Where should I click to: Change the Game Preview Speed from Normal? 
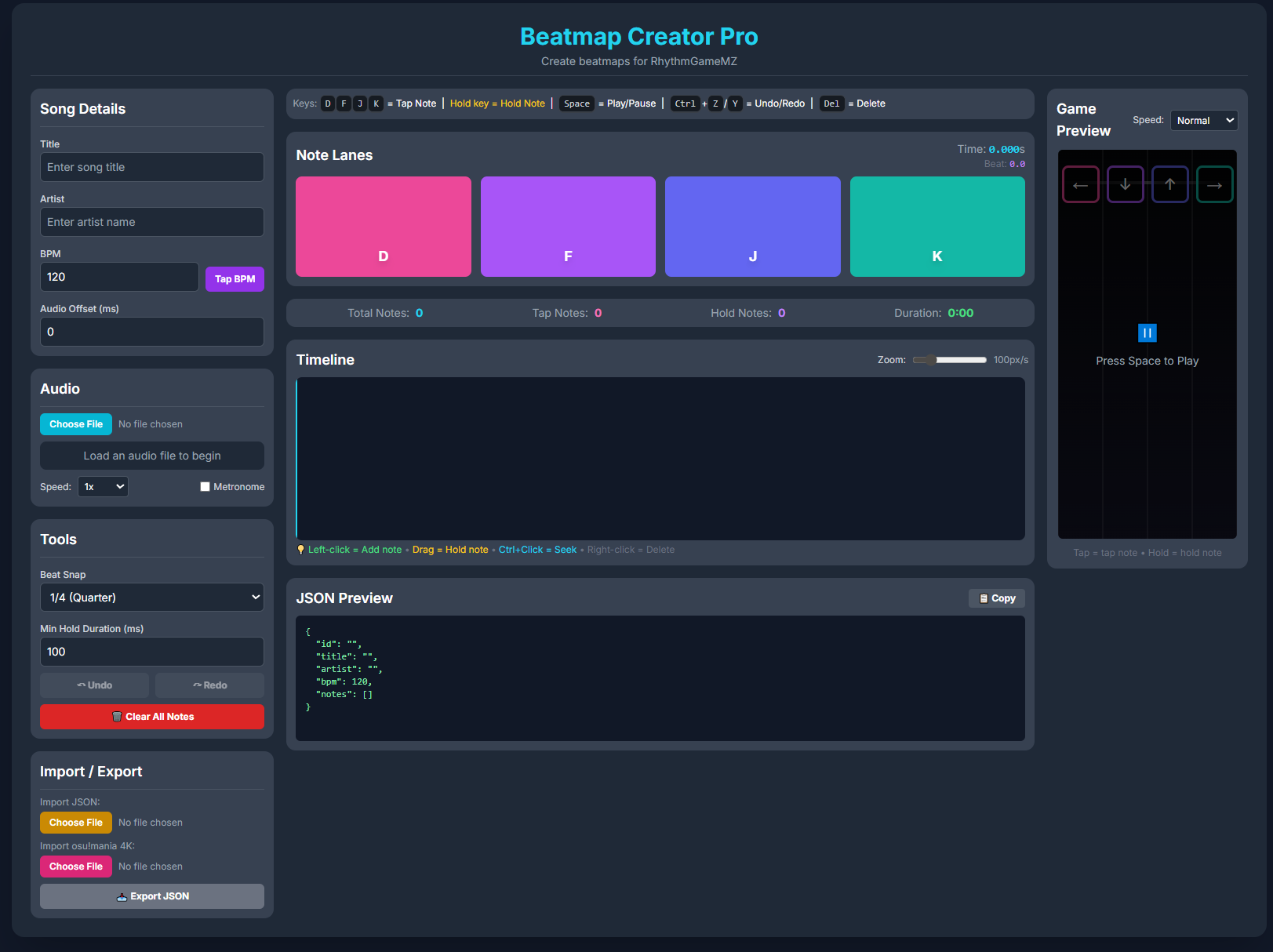coord(1204,120)
